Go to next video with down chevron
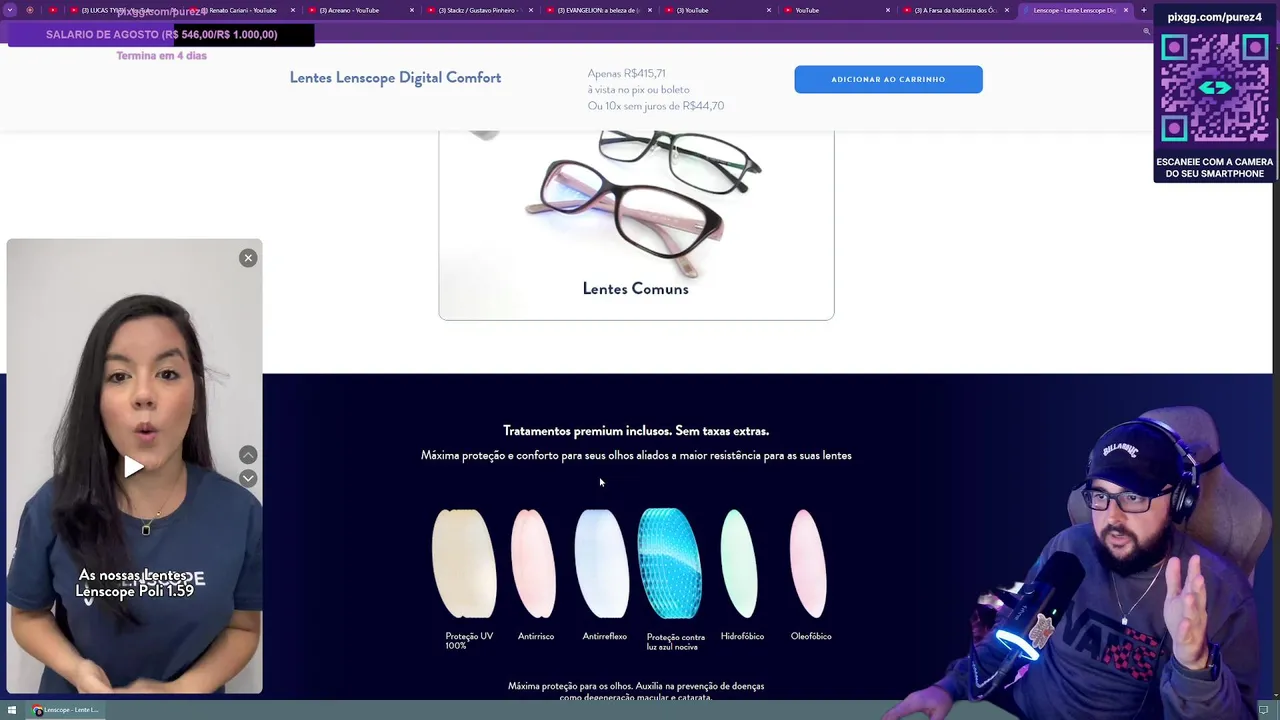This screenshot has width=1280, height=720. click(x=248, y=478)
